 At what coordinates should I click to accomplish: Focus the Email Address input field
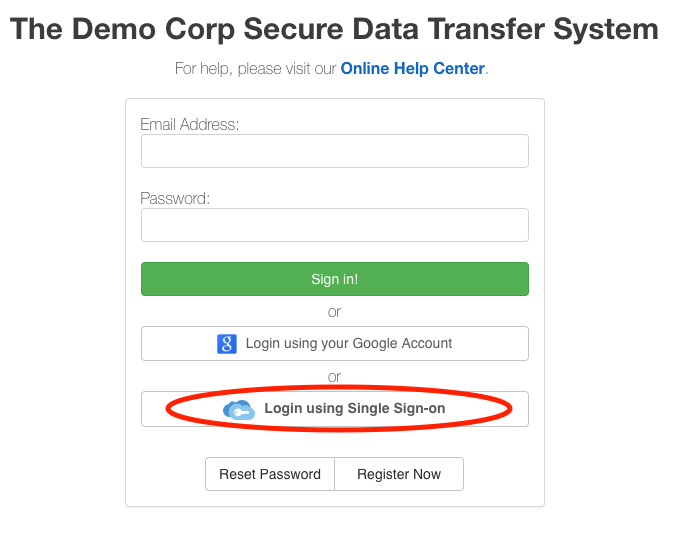(335, 151)
